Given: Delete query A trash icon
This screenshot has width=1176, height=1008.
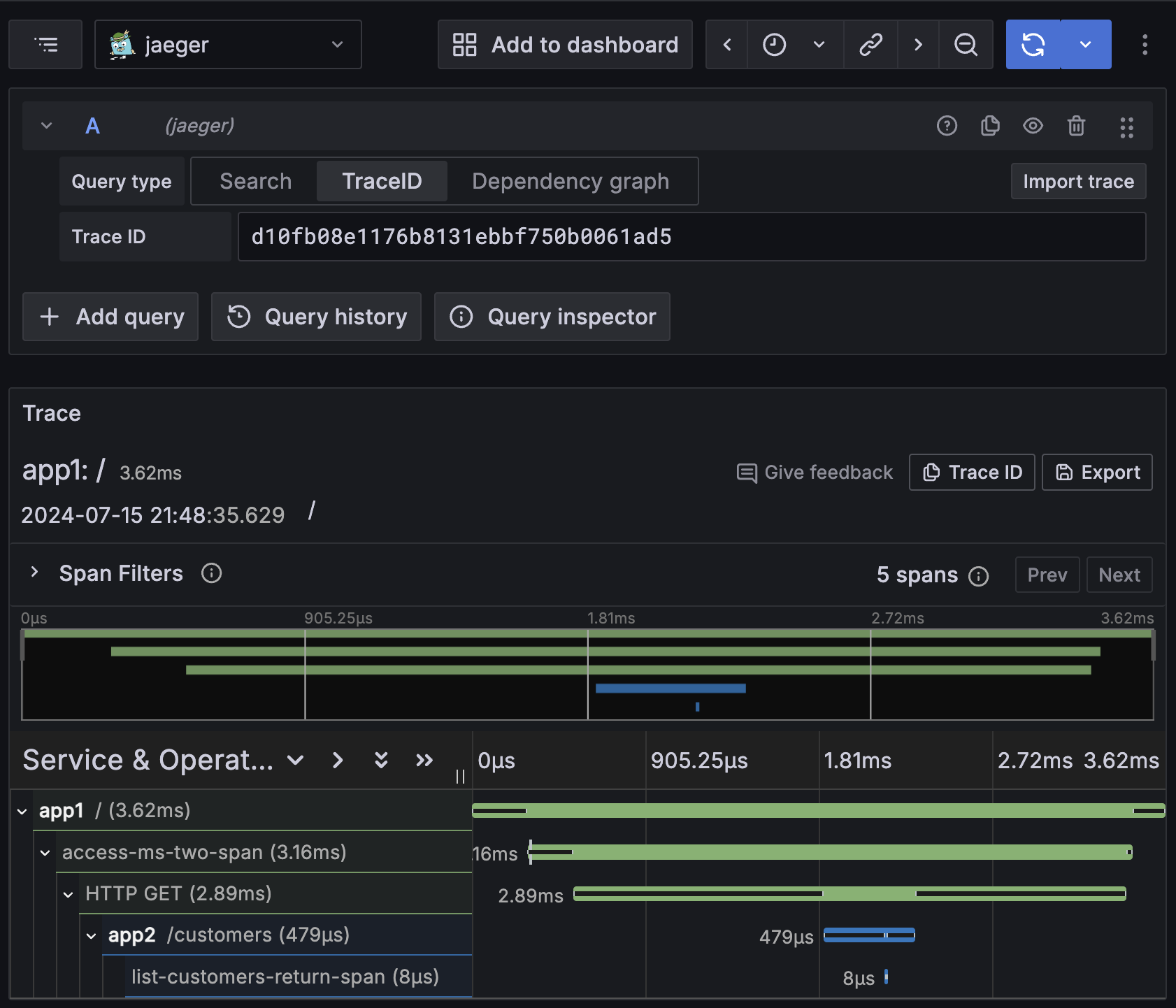Looking at the screenshot, I should point(1076,126).
